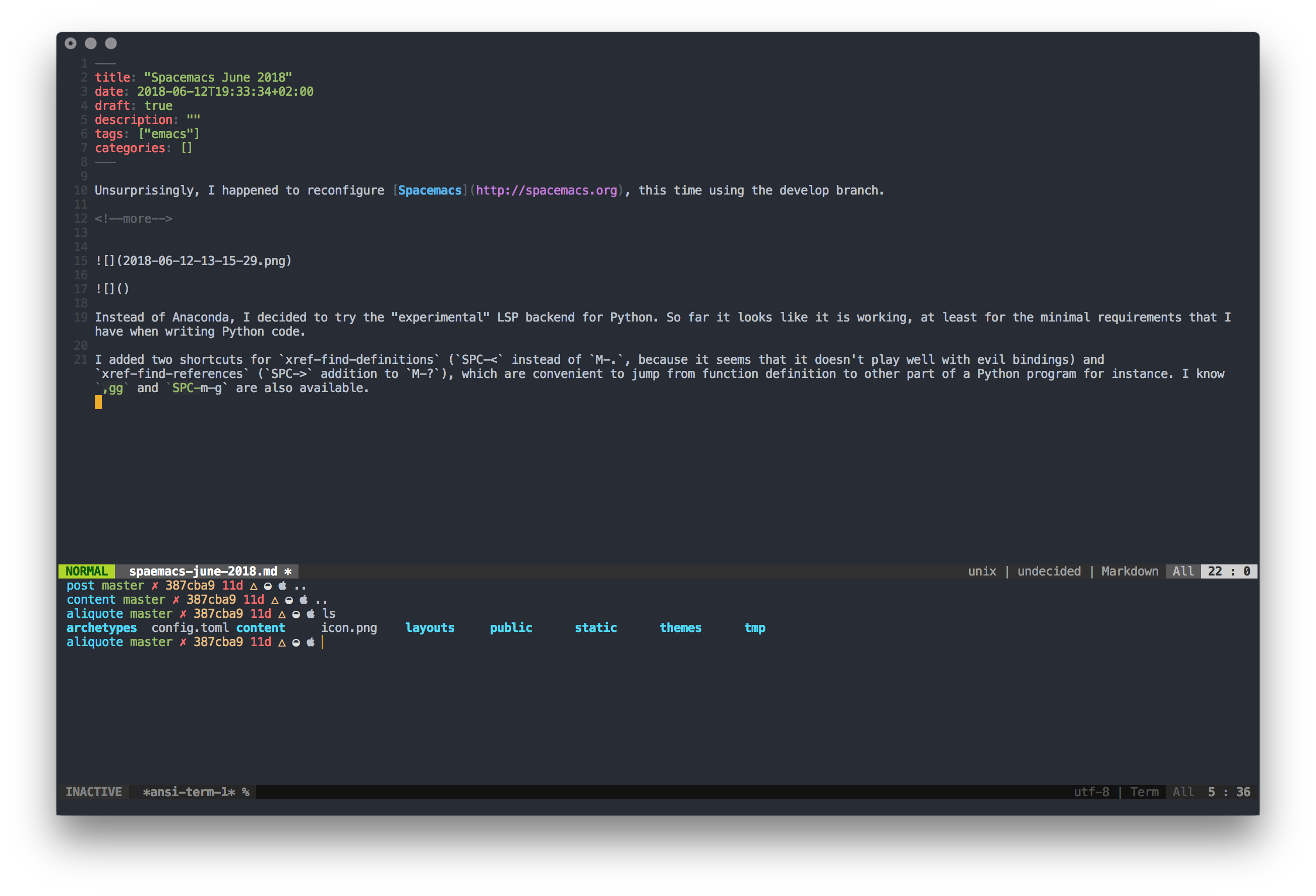Click the utf-8 encoding in the terminal modeline

click(x=1091, y=792)
